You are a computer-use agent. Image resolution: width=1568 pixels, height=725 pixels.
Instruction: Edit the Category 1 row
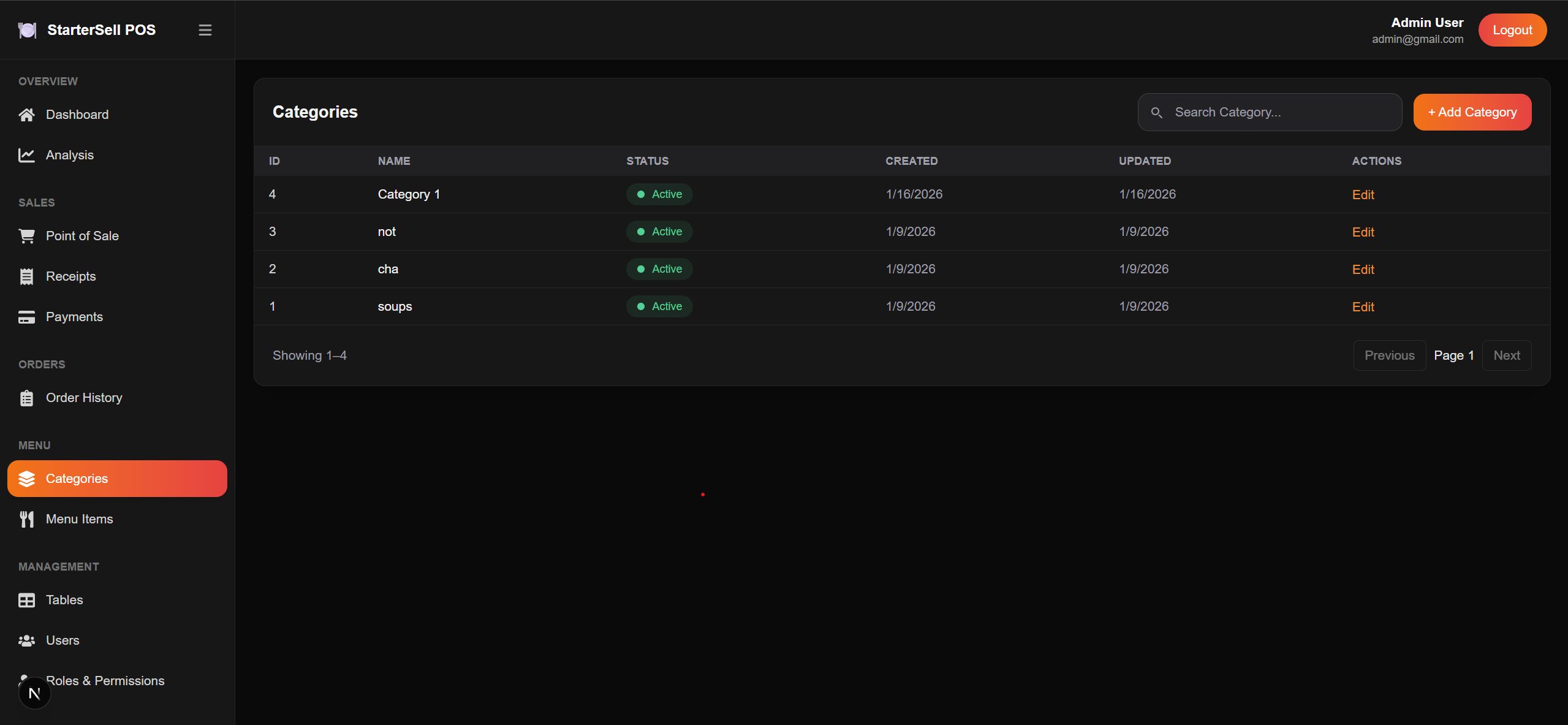pyautogui.click(x=1363, y=195)
